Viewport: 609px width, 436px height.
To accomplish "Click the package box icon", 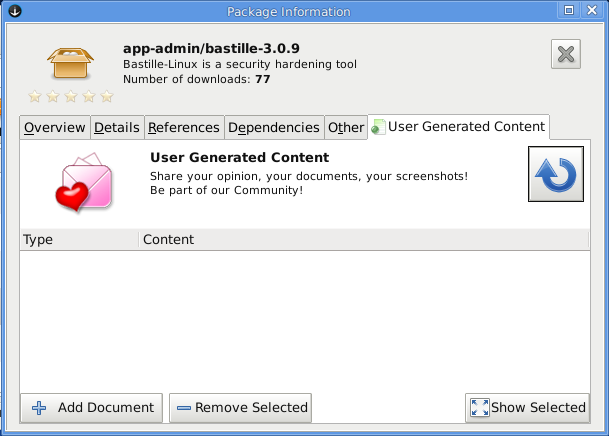I will click(70, 63).
